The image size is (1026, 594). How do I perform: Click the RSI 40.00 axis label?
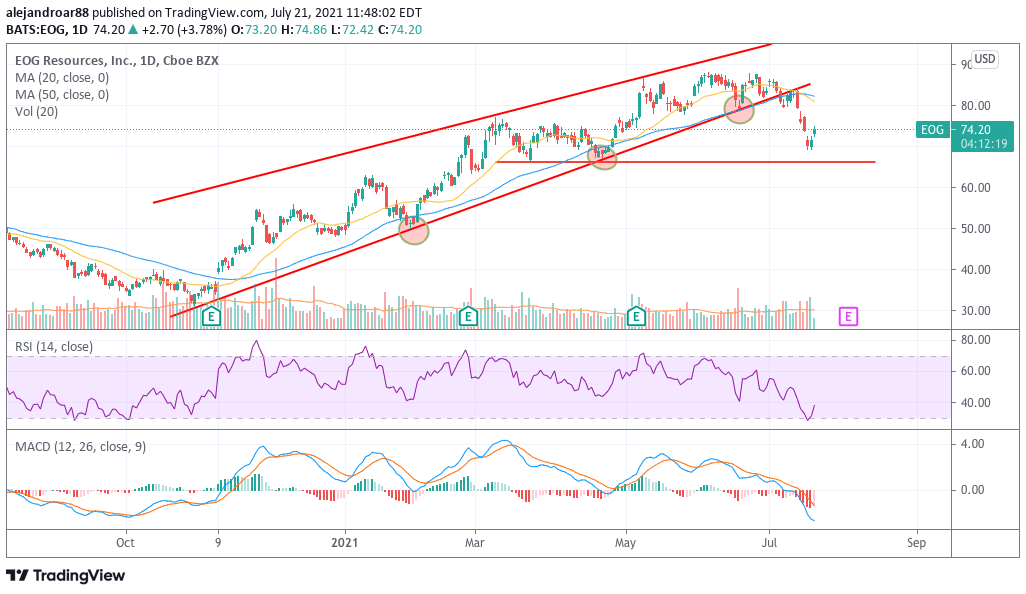975,402
